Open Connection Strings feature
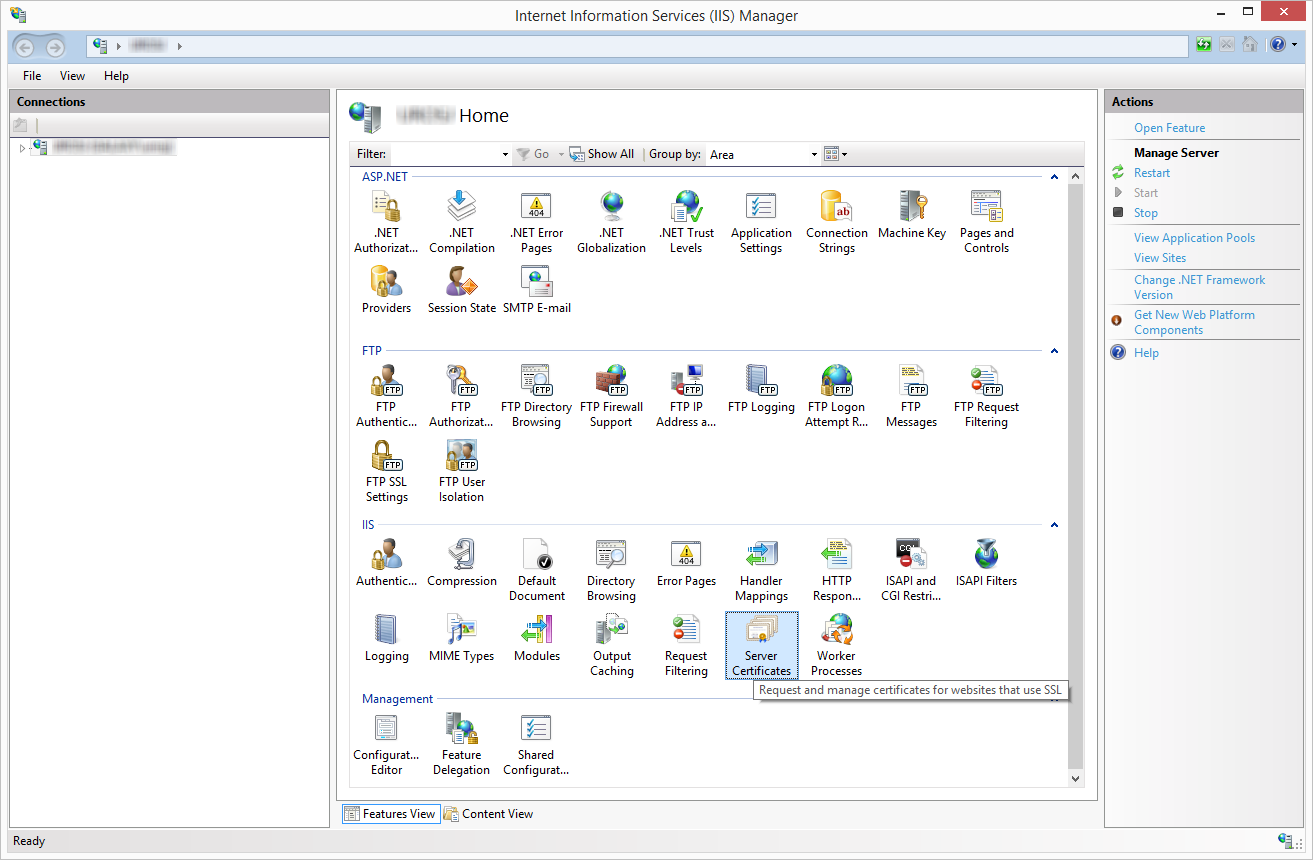The width and height of the screenshot is (1313, 860). [836, 222]
